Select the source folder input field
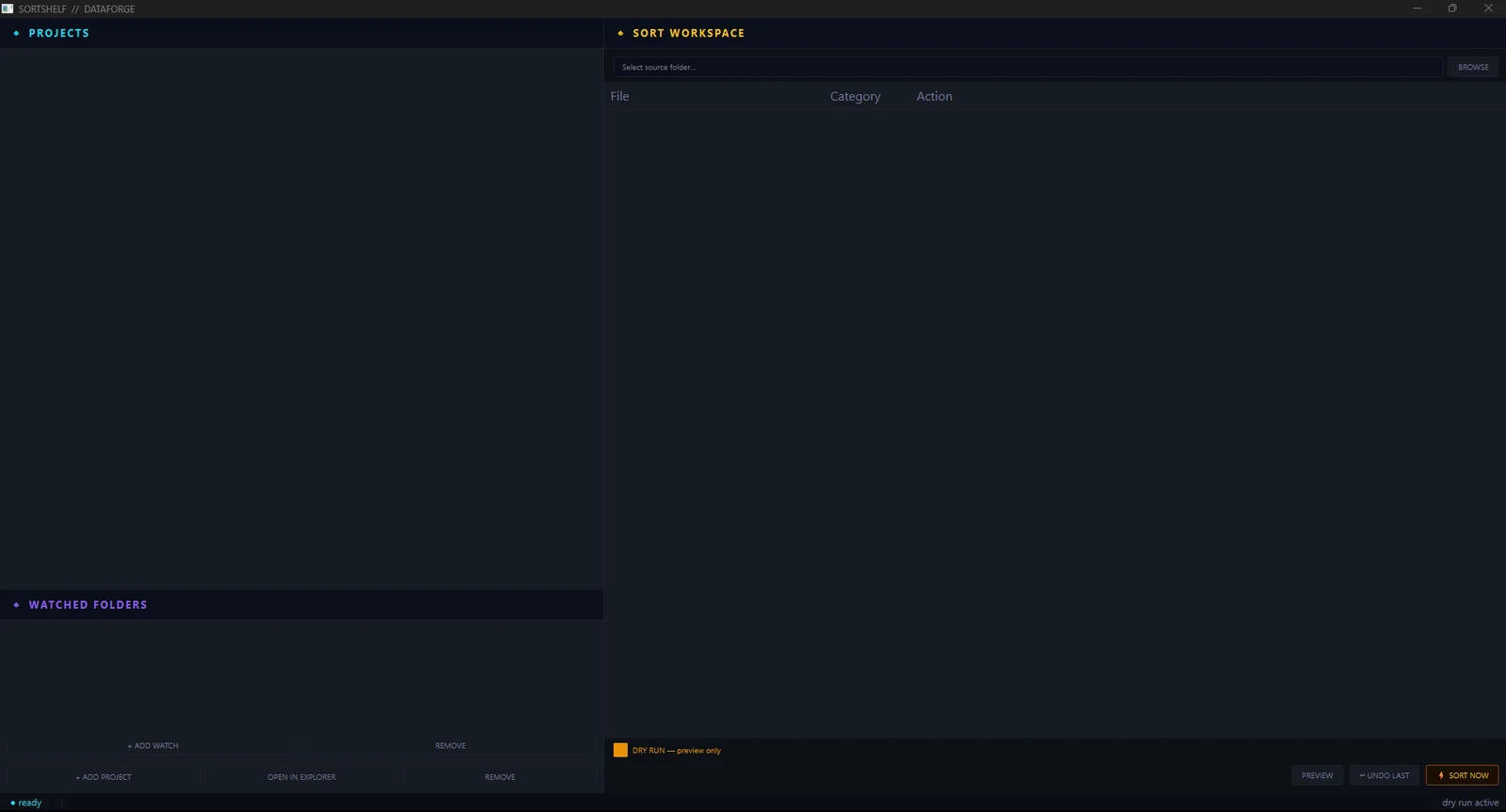This screenshot has width=1506, height=812. pyautogui.click(x=1028, y=67)
